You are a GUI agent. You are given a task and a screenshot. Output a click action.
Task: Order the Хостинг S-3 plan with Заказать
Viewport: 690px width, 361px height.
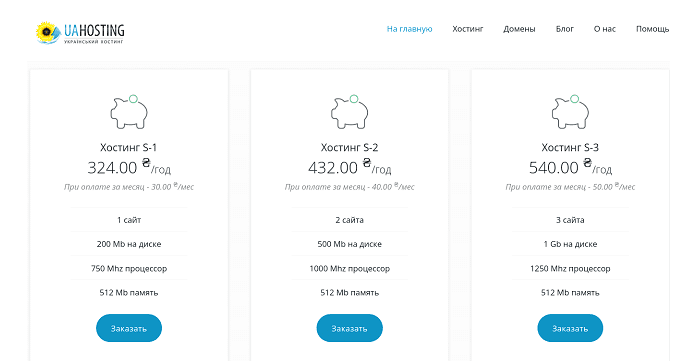pos(570,328)
